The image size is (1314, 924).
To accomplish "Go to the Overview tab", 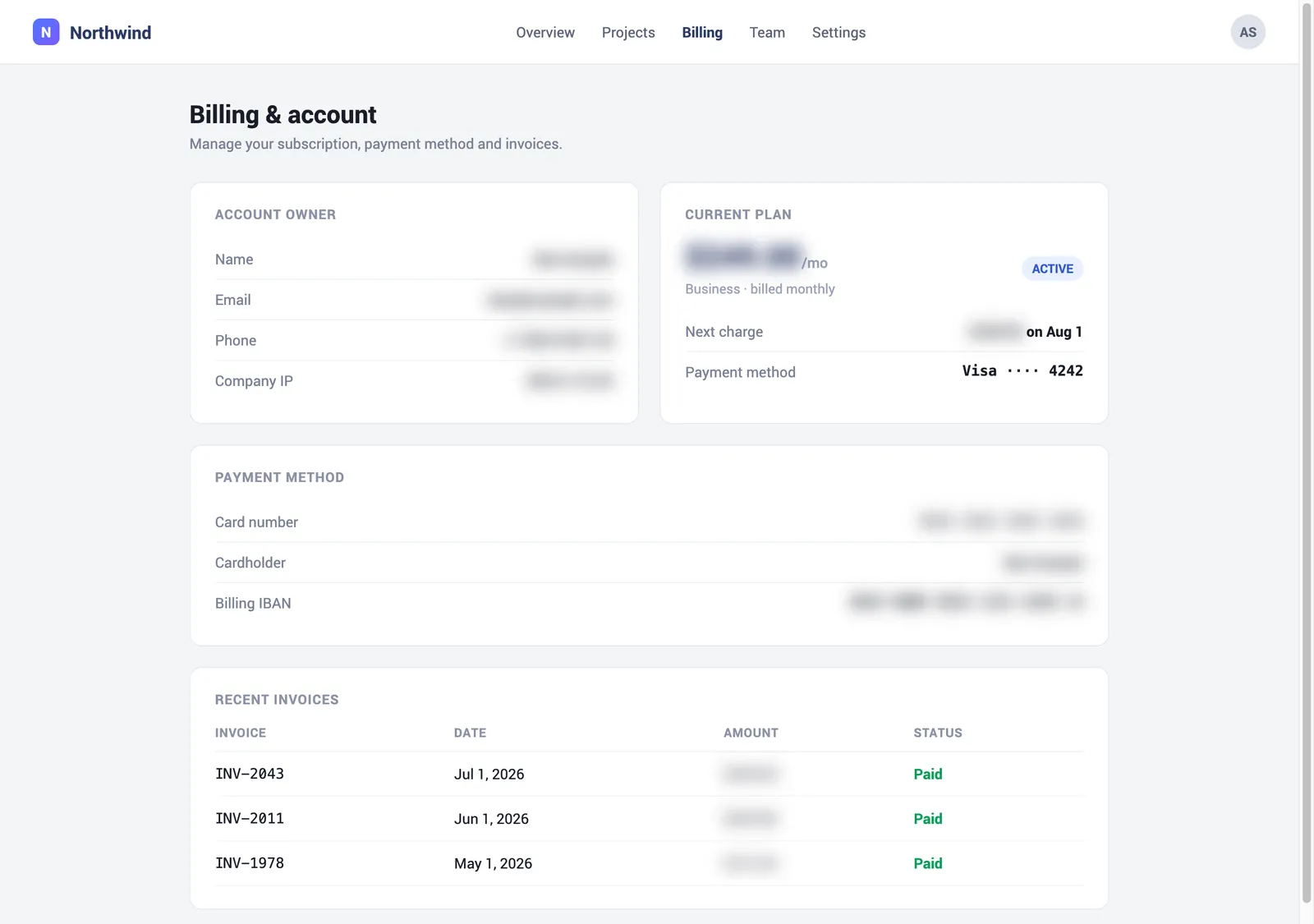I will coord(545,32).
